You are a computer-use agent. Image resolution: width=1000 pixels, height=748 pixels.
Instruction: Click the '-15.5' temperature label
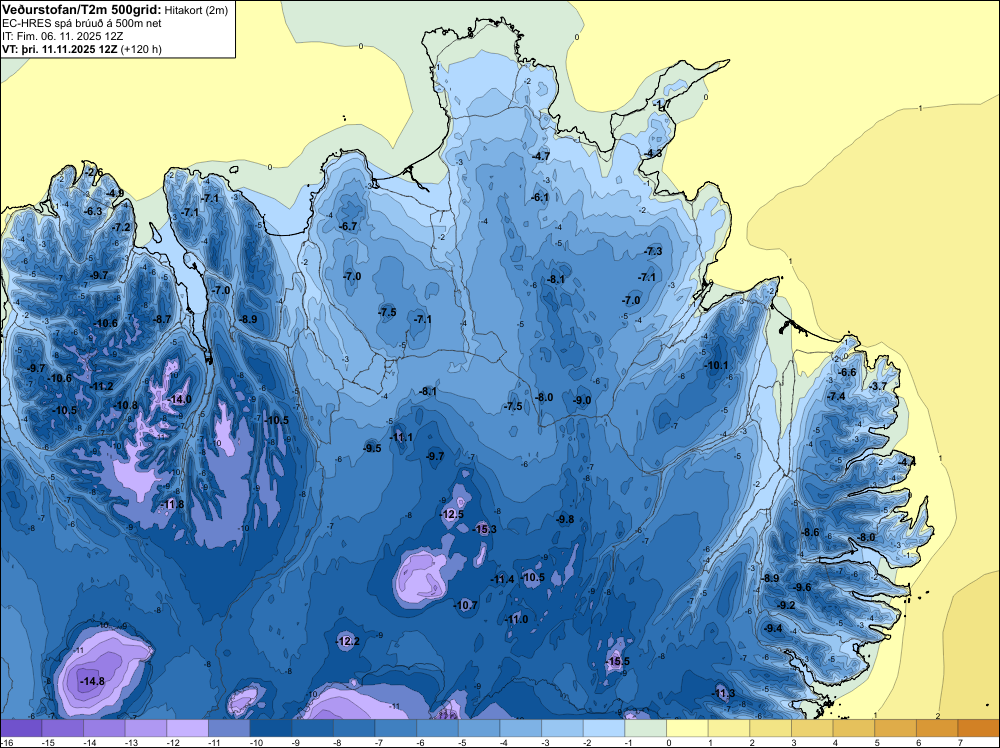617,661
